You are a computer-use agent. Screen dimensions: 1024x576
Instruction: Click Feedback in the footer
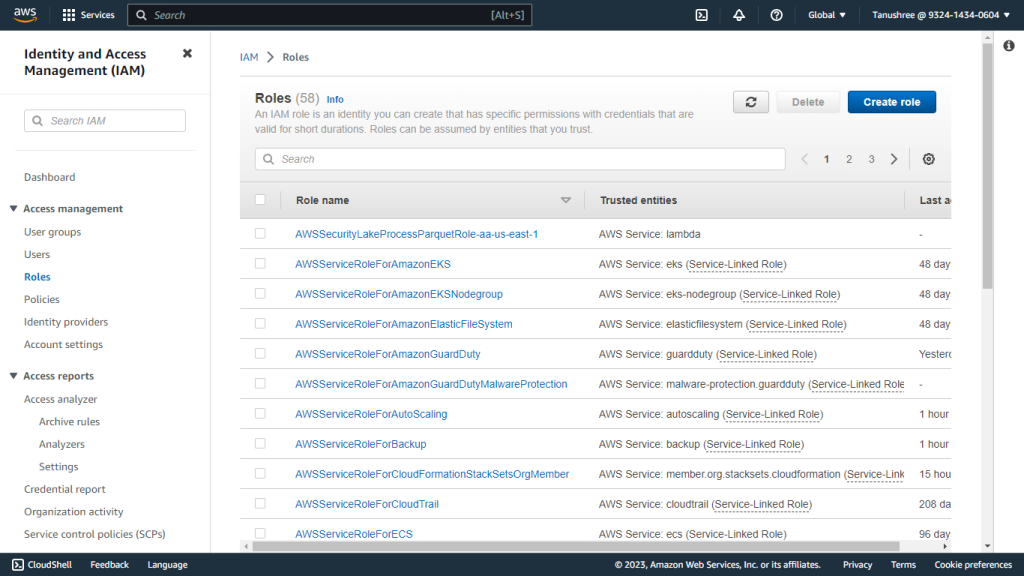110,565
